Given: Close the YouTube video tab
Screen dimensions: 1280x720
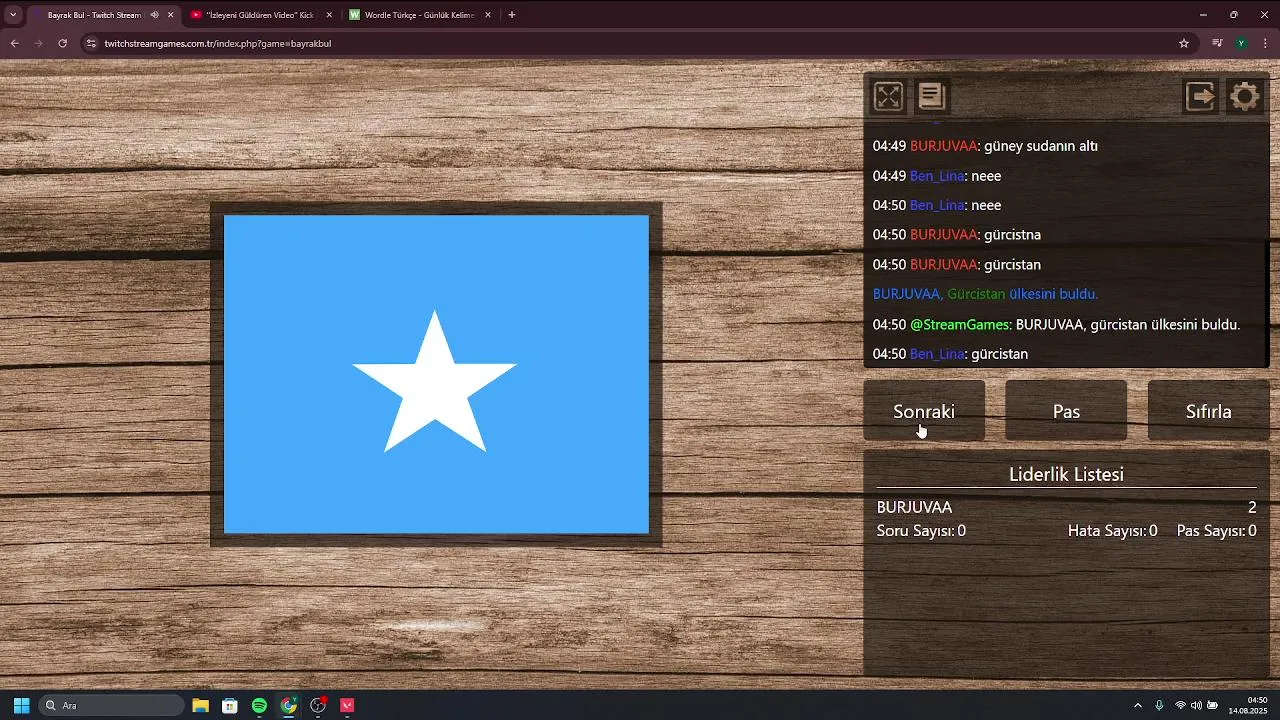Looking at the screenshot, I should tap(329, 15).
